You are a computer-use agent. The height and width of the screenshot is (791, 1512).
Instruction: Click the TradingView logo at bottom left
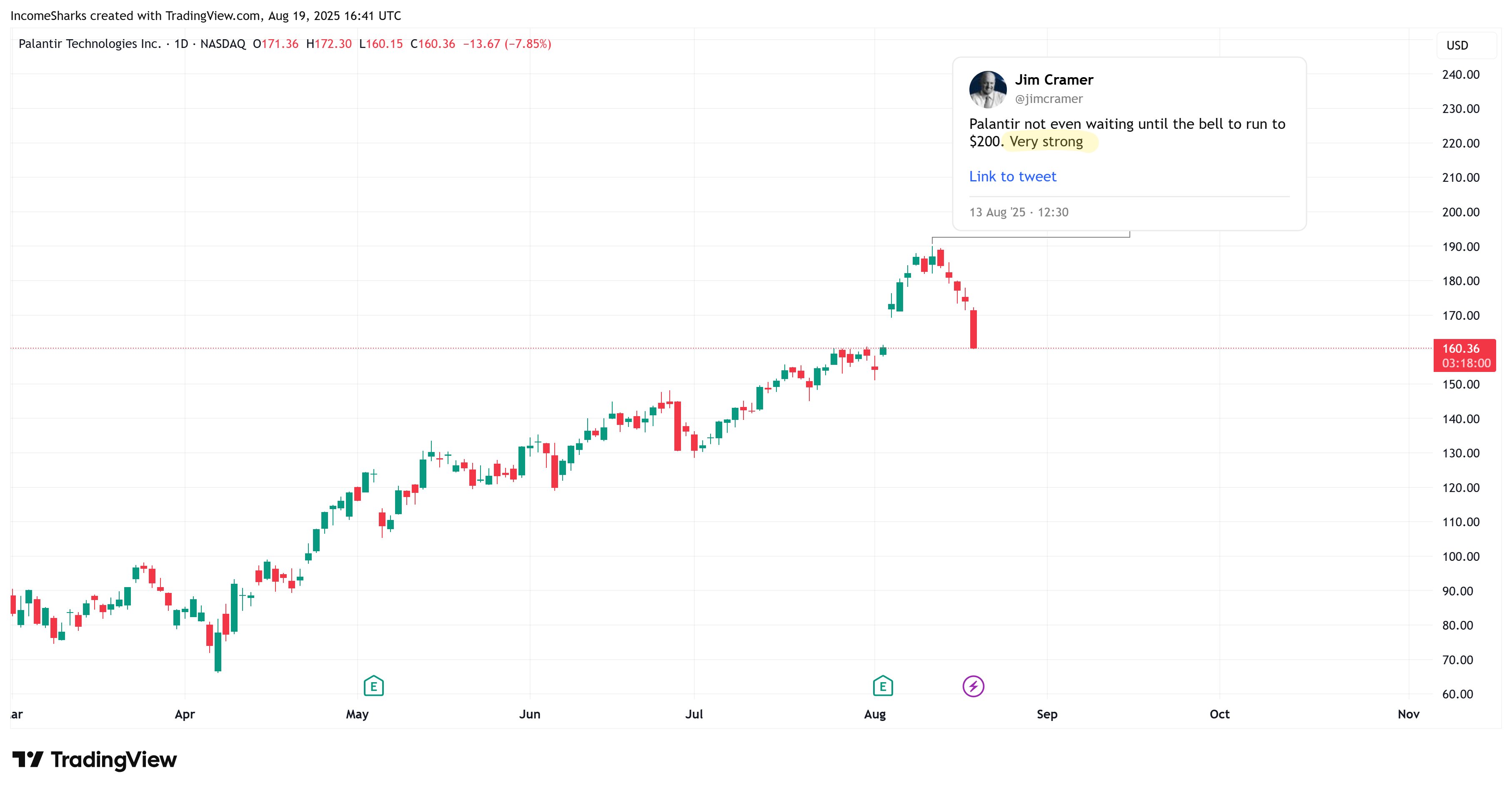[95, 759]
